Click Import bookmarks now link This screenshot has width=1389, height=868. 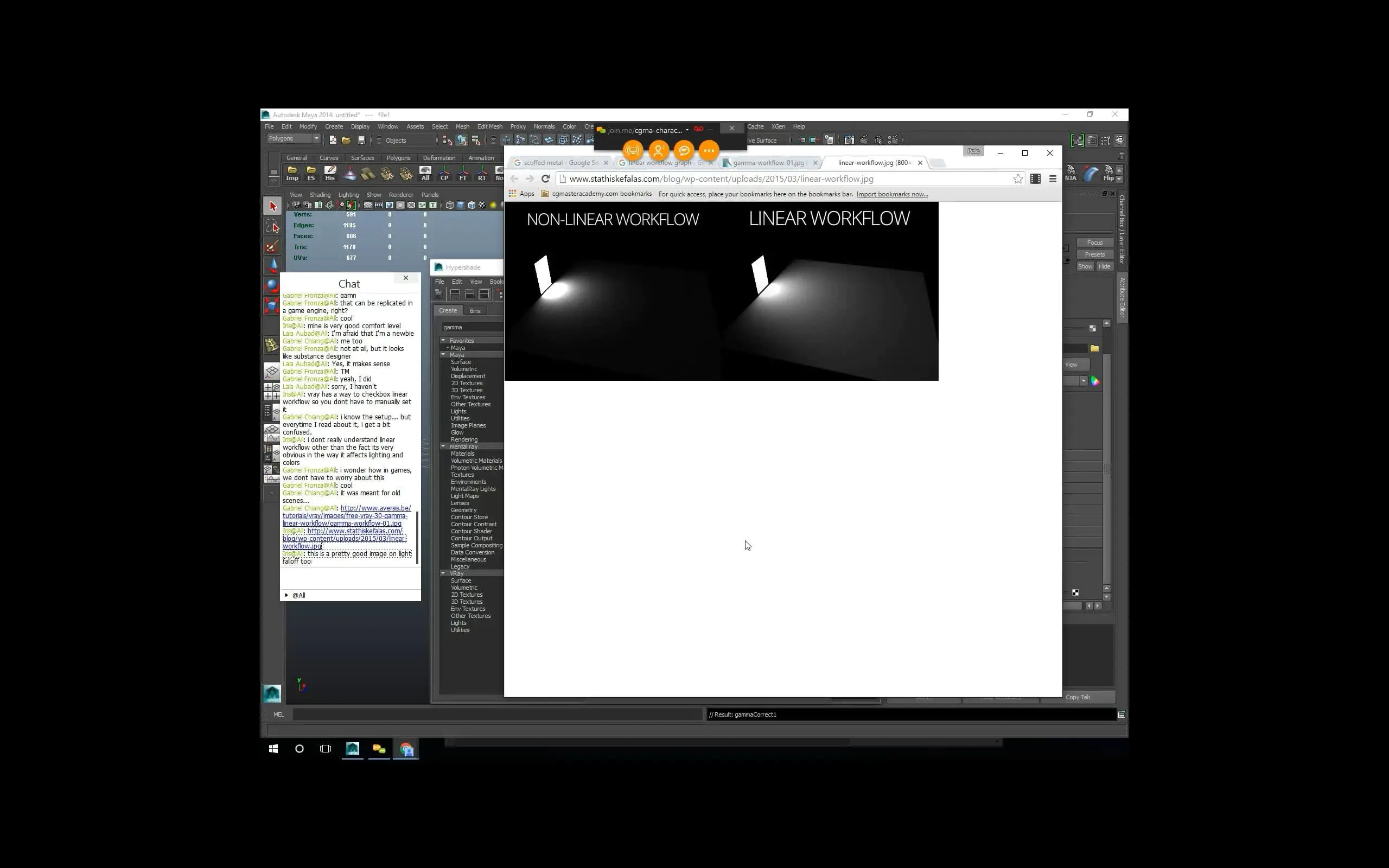[892, 194]
